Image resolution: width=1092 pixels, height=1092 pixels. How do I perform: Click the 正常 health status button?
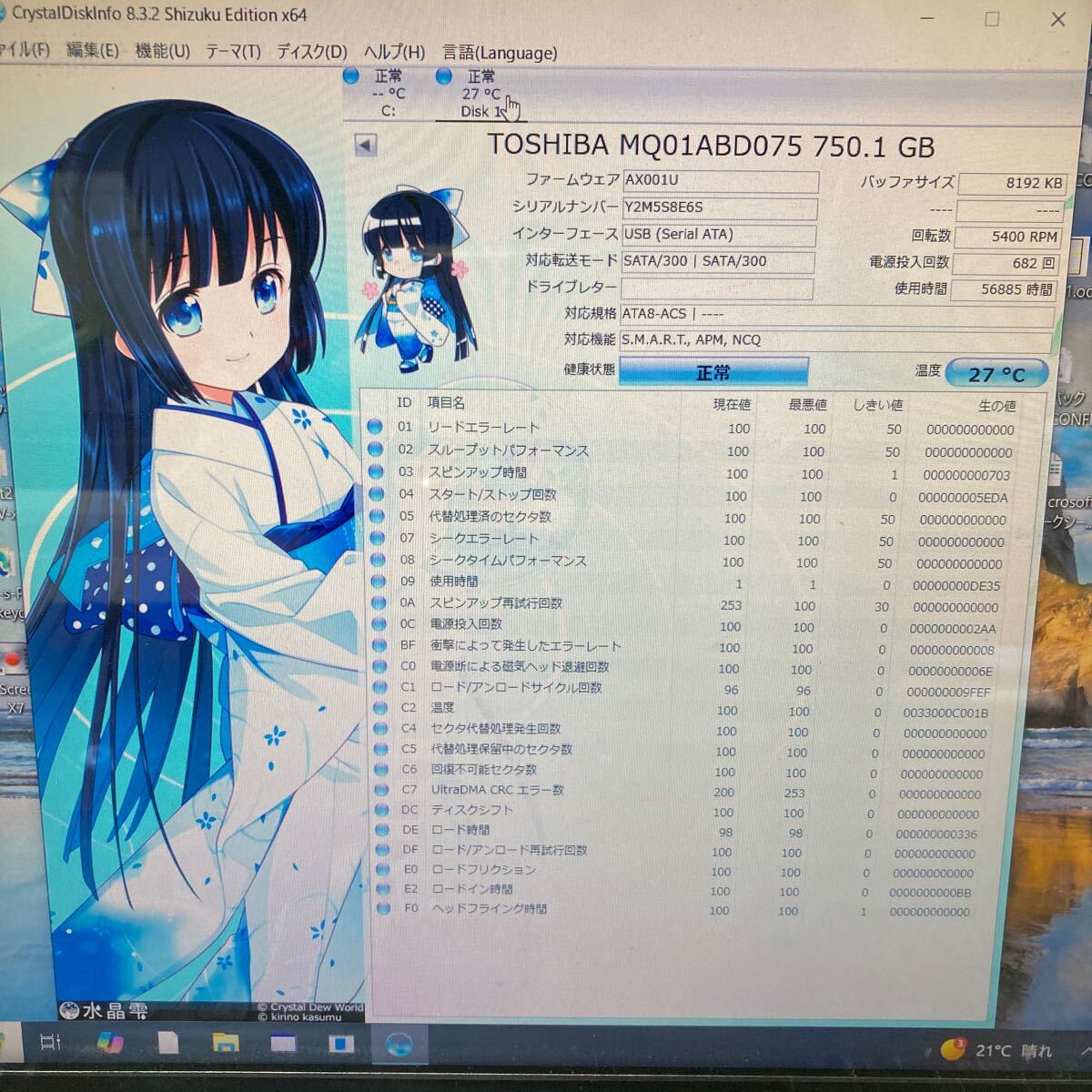pos(714,371)
